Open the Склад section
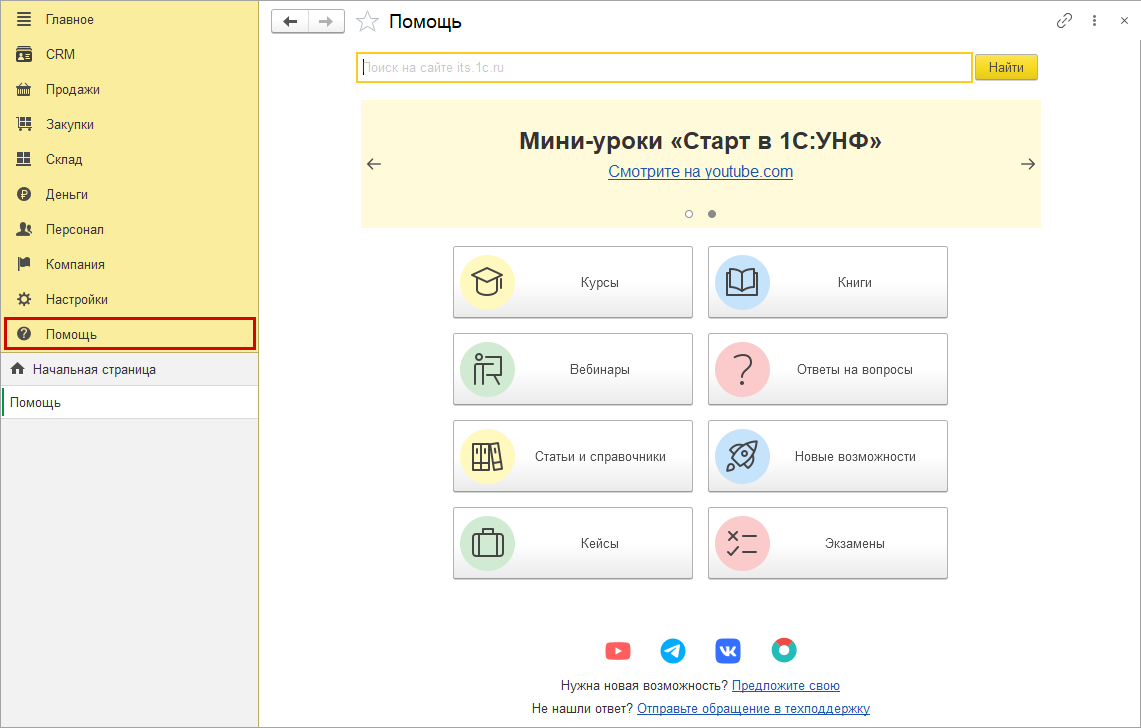1141x728 pixels. [x=130, y=159]
